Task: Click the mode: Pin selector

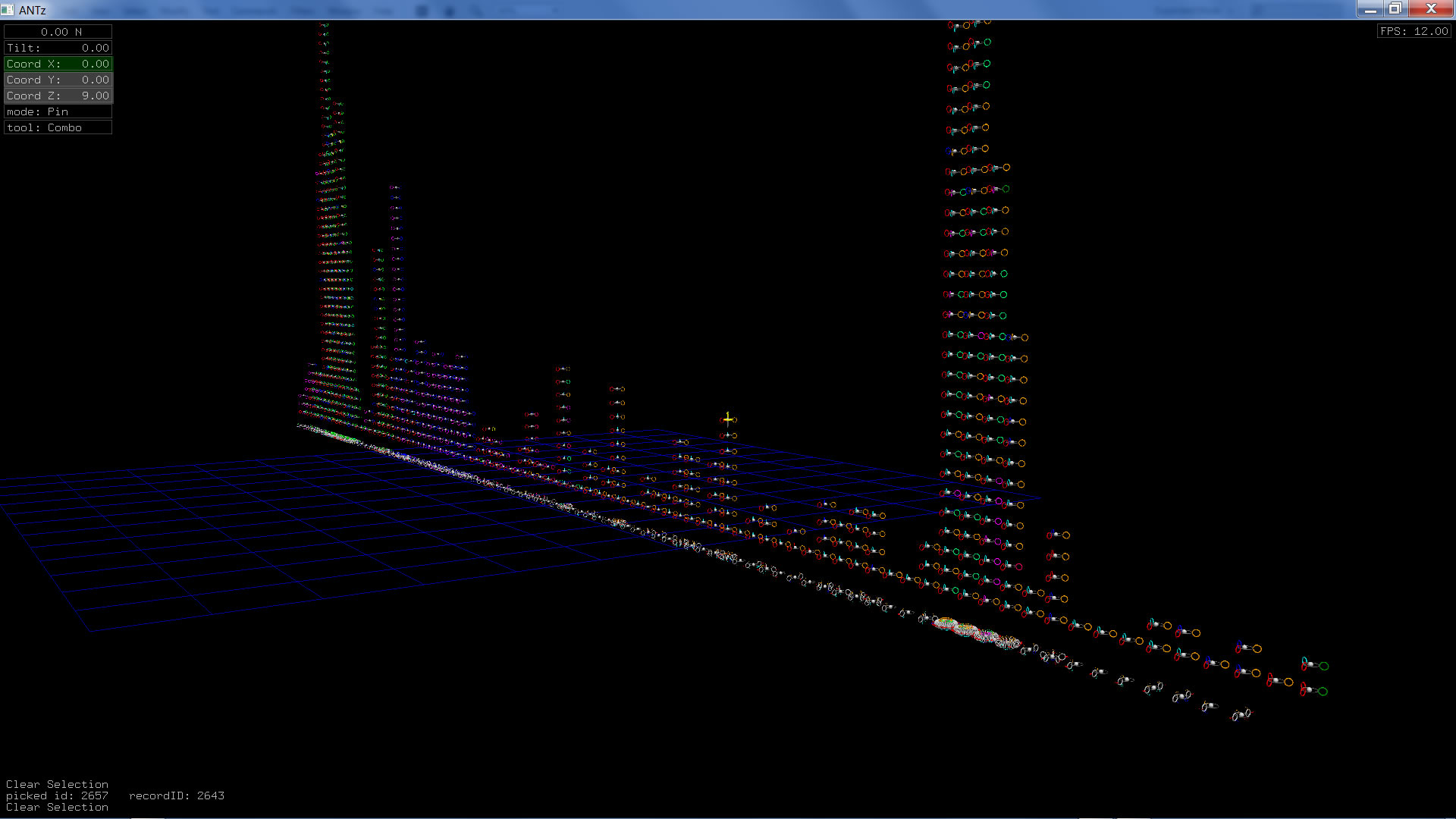Action: click(58, 111)
